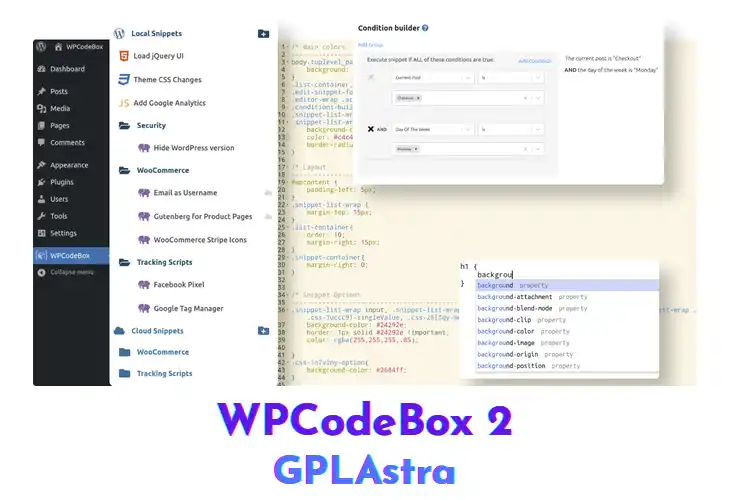
Task: Click the Pages document icon
Action: click(41, 125)
